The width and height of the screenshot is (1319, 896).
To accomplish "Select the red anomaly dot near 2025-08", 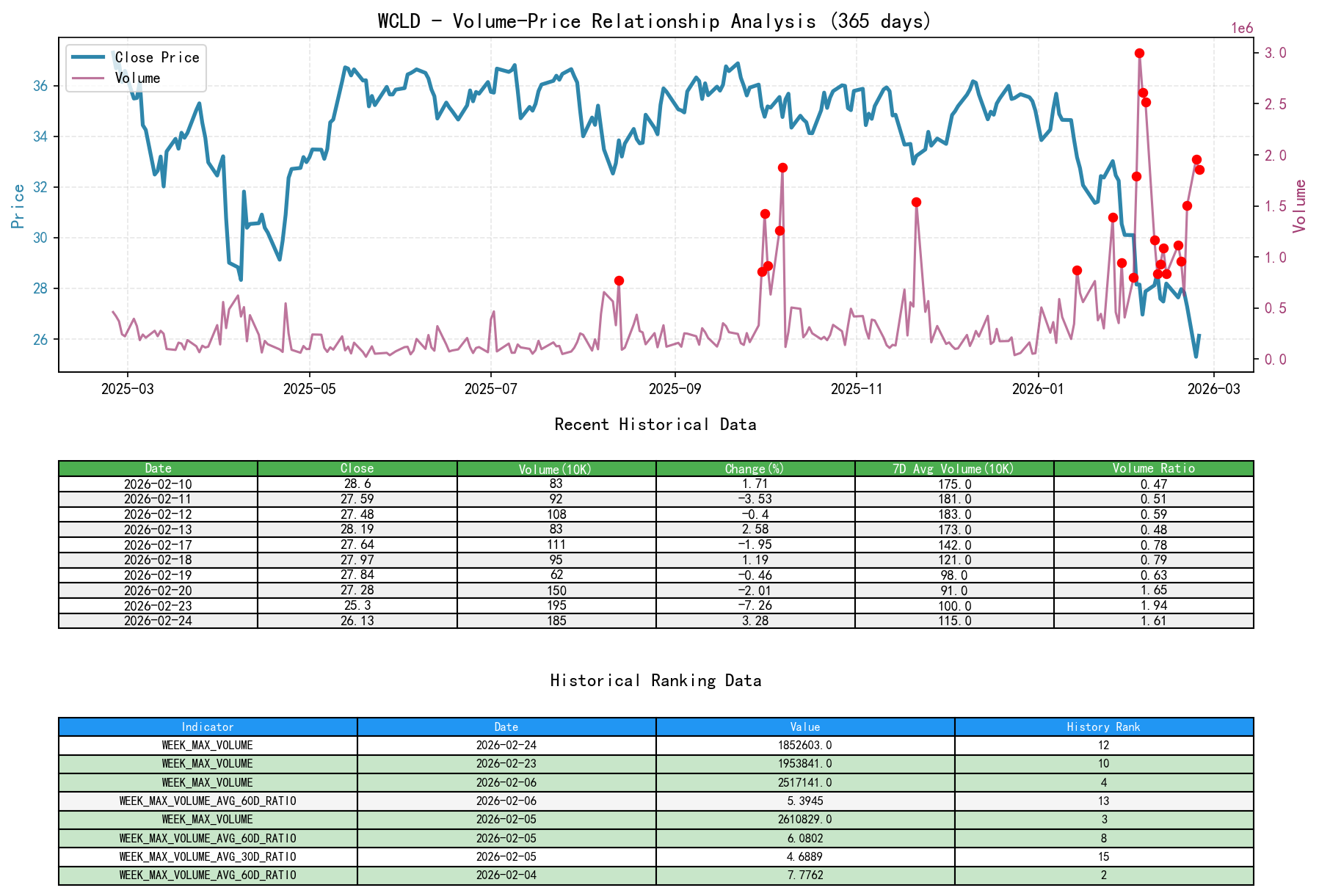I will coord(619,280).
